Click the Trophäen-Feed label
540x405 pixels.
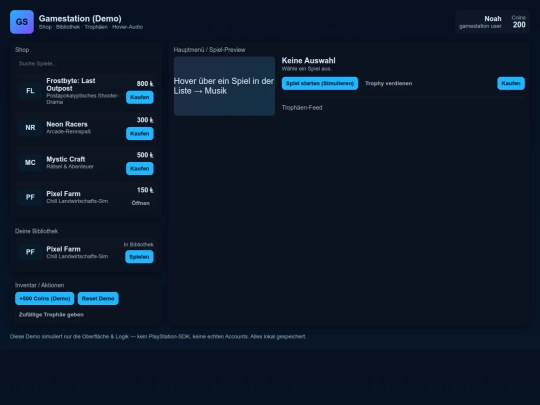coord(302,108)
